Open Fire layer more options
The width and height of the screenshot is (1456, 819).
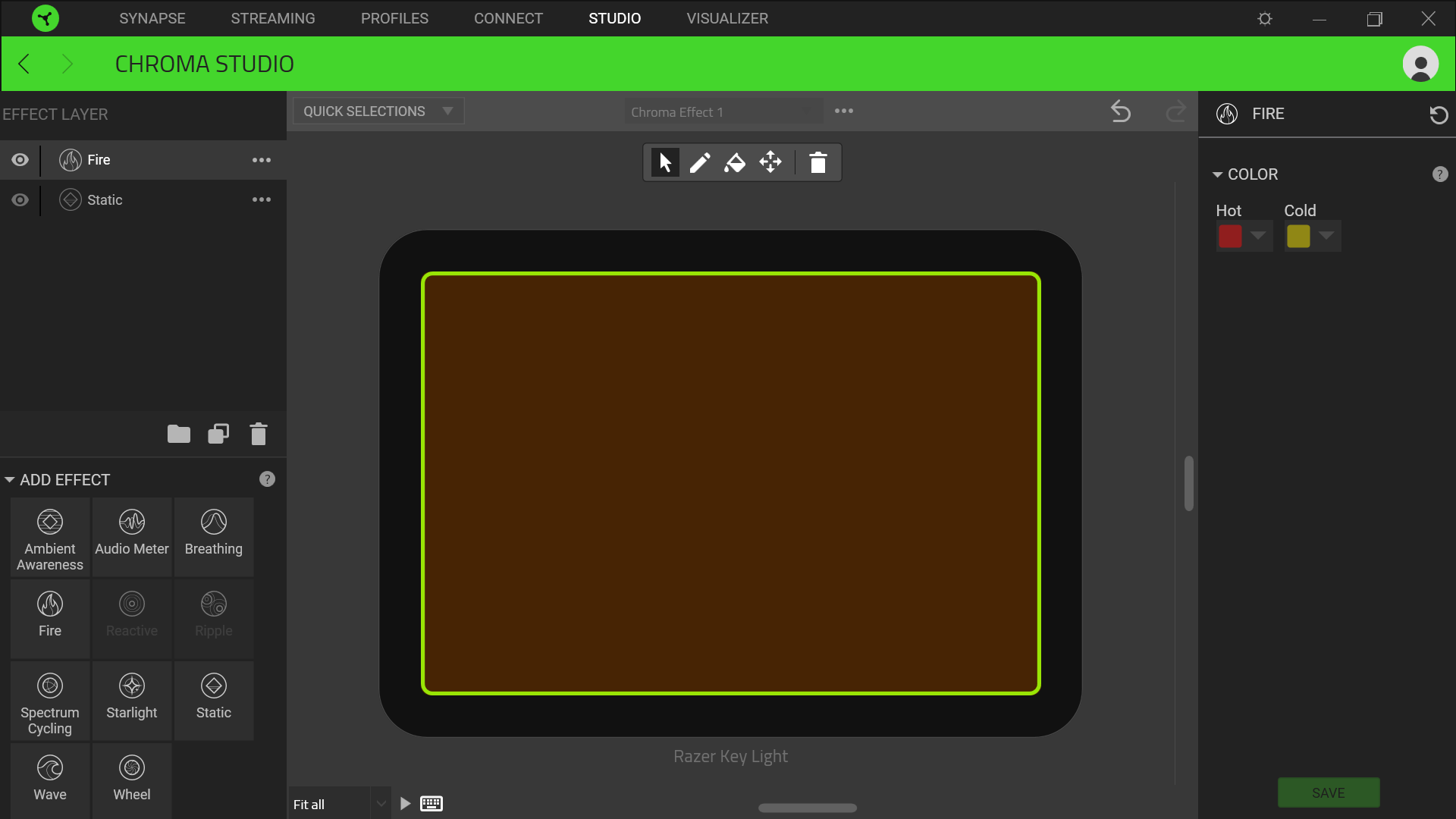262,160
